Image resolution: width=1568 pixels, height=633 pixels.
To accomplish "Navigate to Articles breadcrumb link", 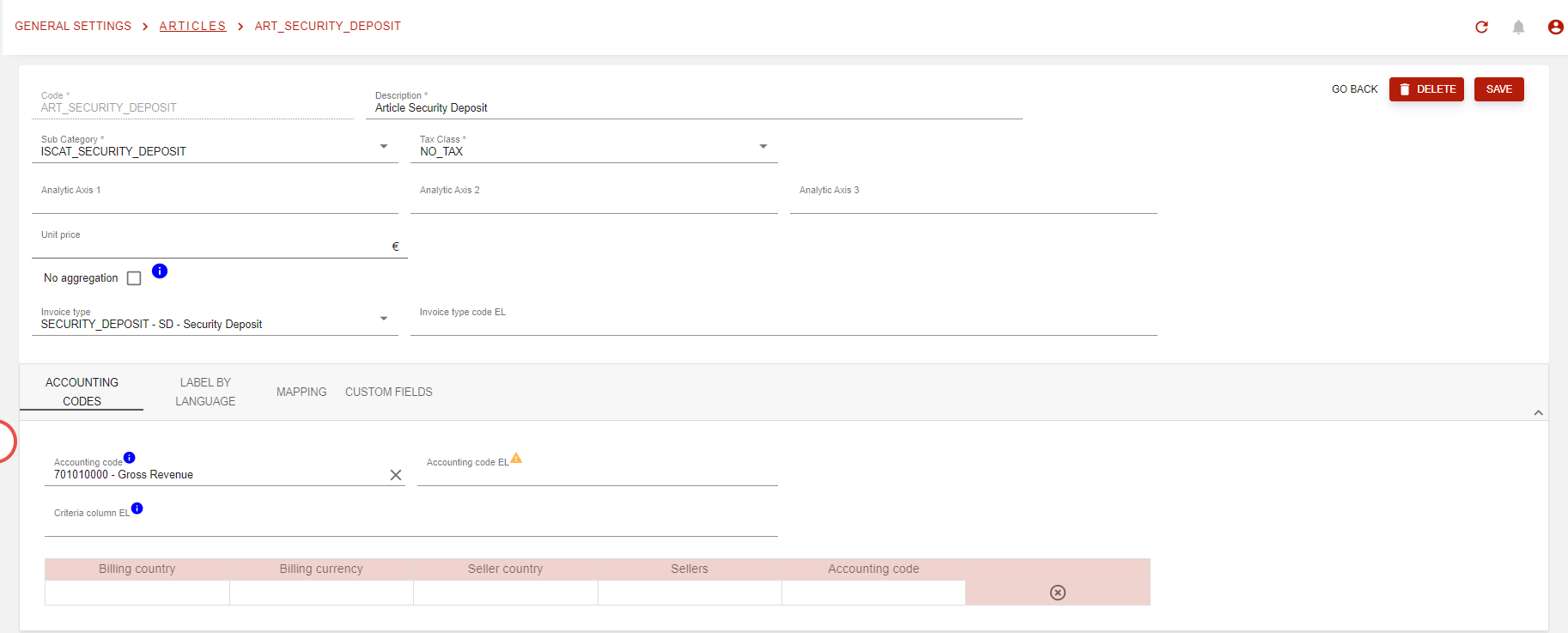I will coord(192,27).
